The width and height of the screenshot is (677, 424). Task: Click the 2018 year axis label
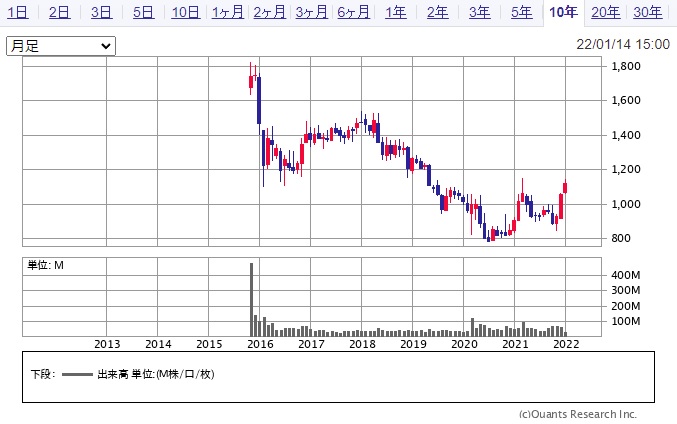[x=362, y=344]
